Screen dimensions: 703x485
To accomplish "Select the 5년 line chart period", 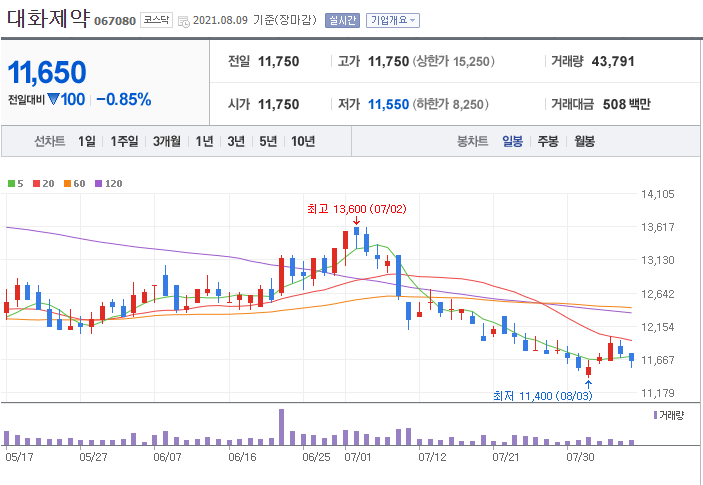I will pyautogui.click(x=268, y=142).
